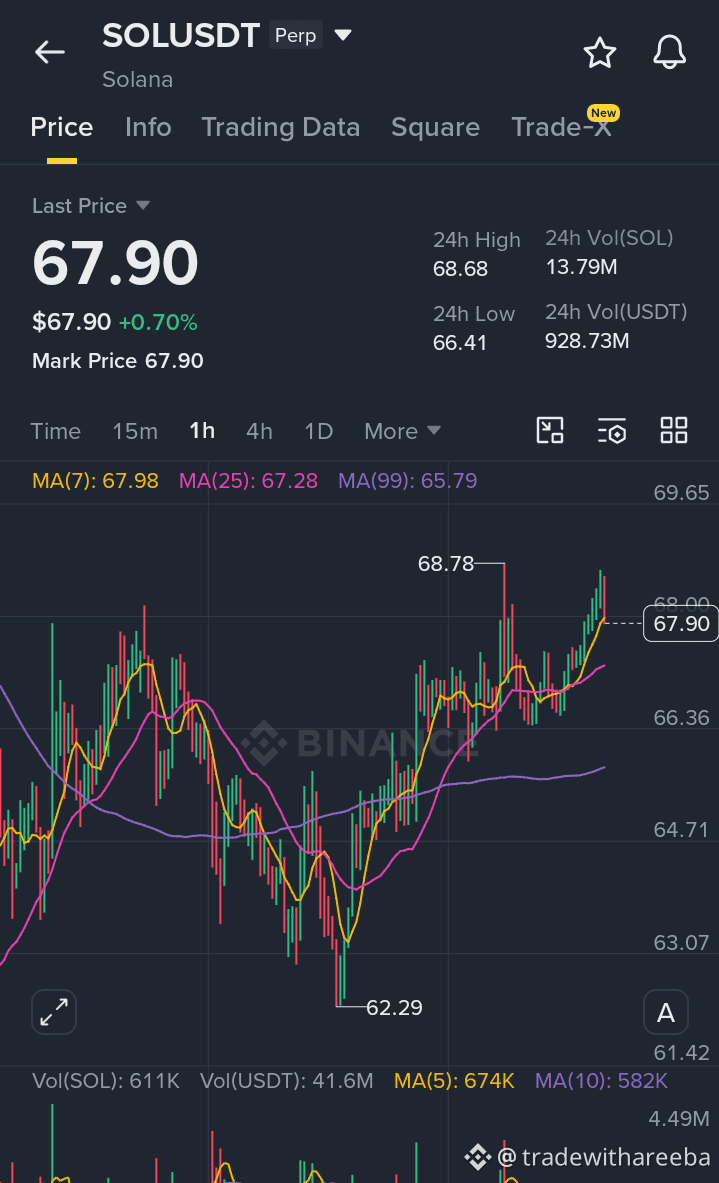719x1183 pixels.
Task: Tap the Perp contract badge
Action: click(x=296, y=35)
